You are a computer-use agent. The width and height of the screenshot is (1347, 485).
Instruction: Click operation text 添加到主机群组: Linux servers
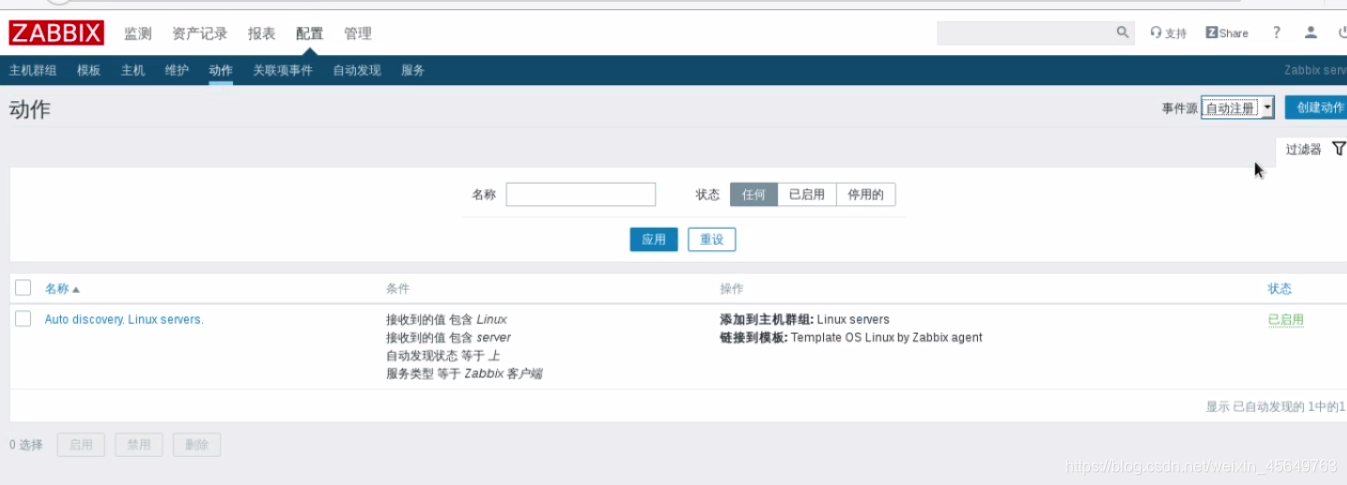(804, 319)
